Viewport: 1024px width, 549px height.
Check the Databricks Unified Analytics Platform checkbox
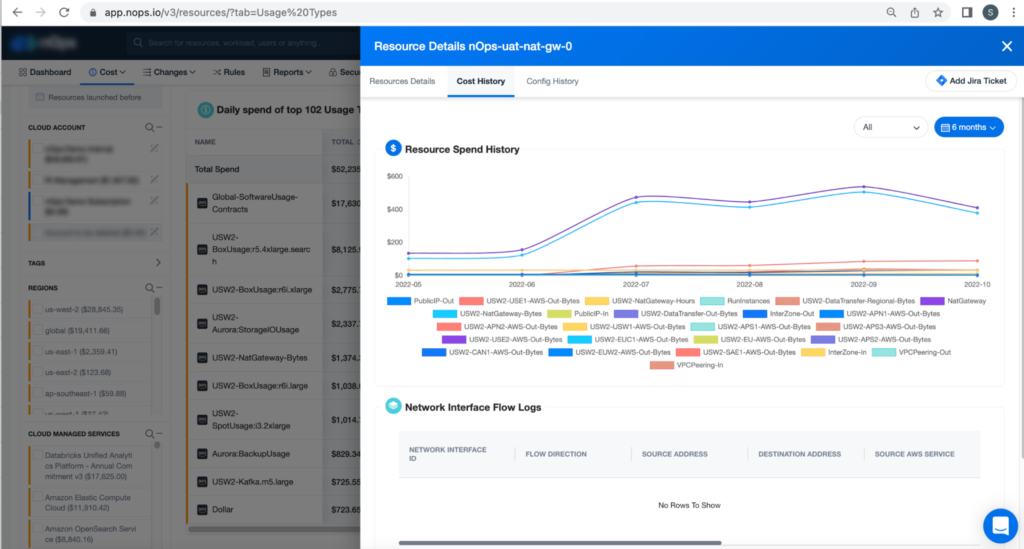38,455
